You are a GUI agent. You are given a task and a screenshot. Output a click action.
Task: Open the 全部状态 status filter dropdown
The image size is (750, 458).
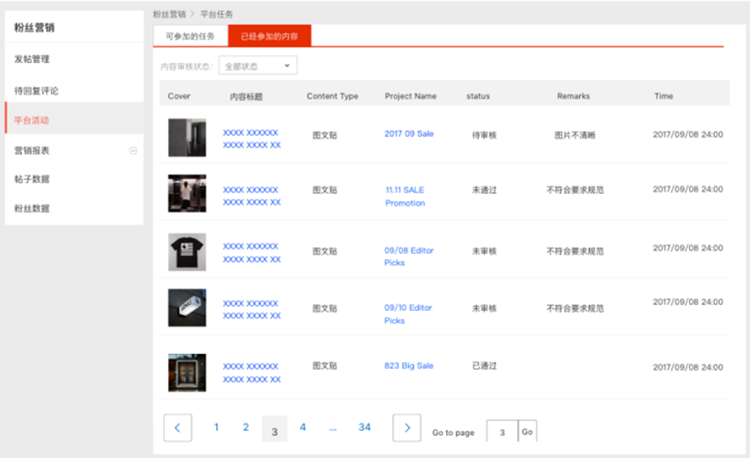258,66
